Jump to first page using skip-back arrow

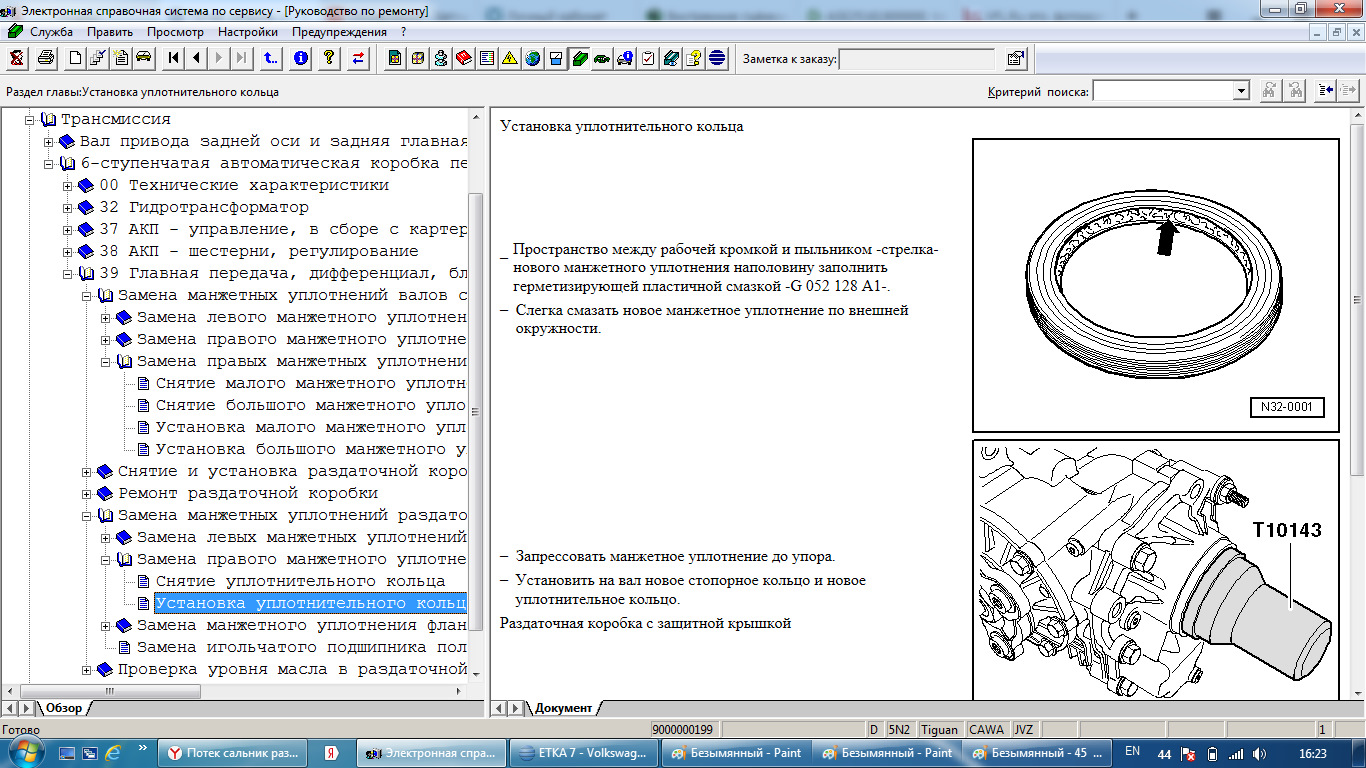[x=174, y=58]
